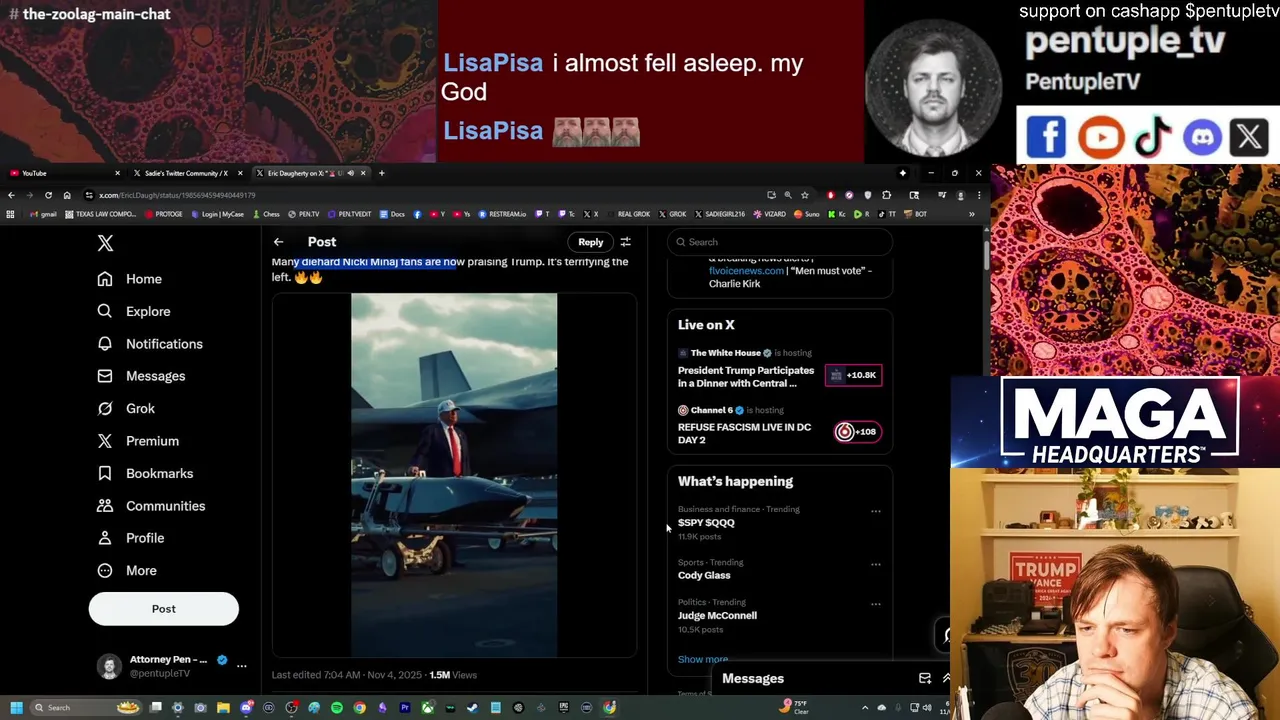Expand the bookmarks overflow chevron
The height and width of the screenshot is (720, 1280).
tap(971, 214)
